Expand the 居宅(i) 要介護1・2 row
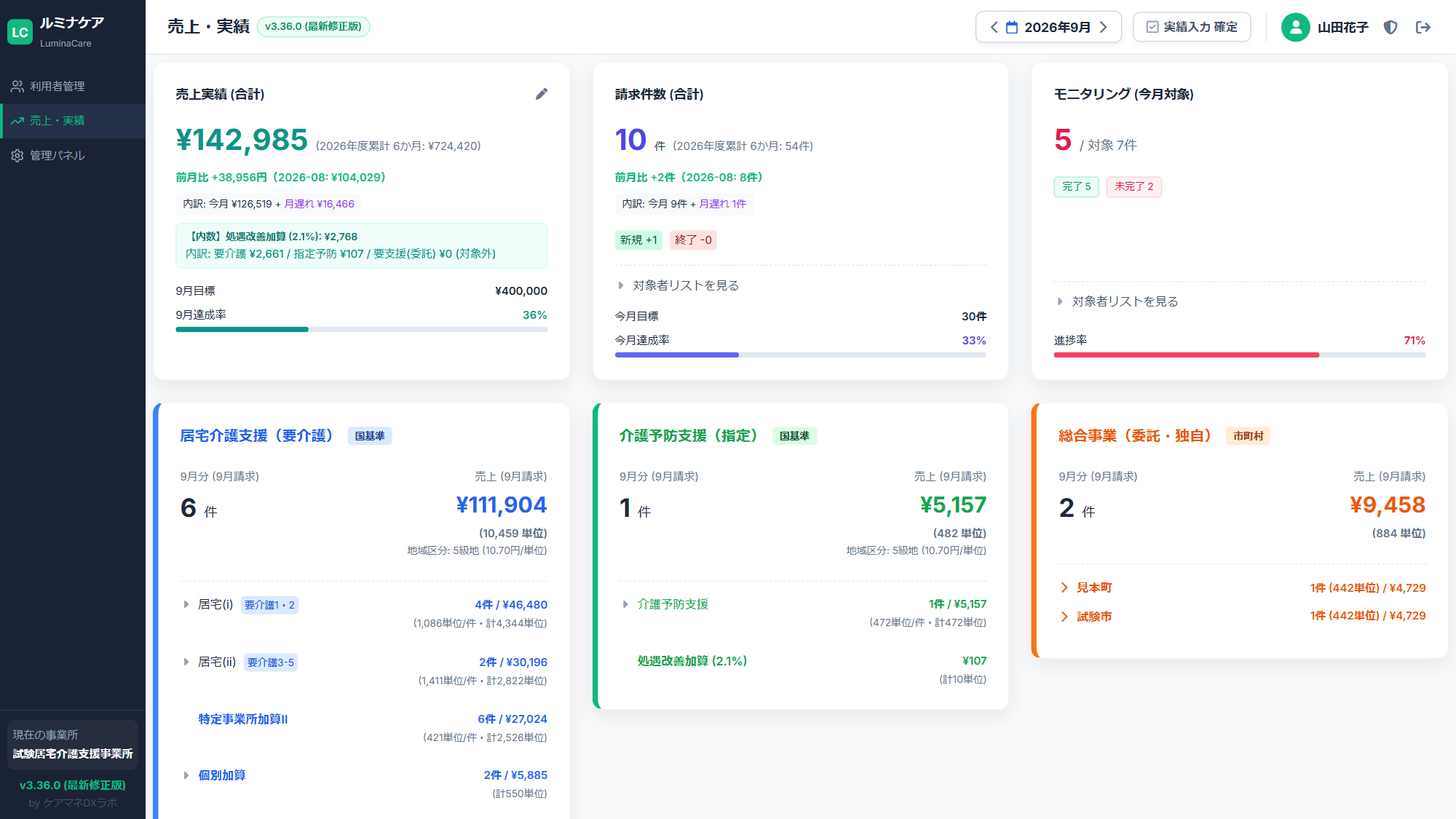The image size is (1456, 819). pos(364,613)
